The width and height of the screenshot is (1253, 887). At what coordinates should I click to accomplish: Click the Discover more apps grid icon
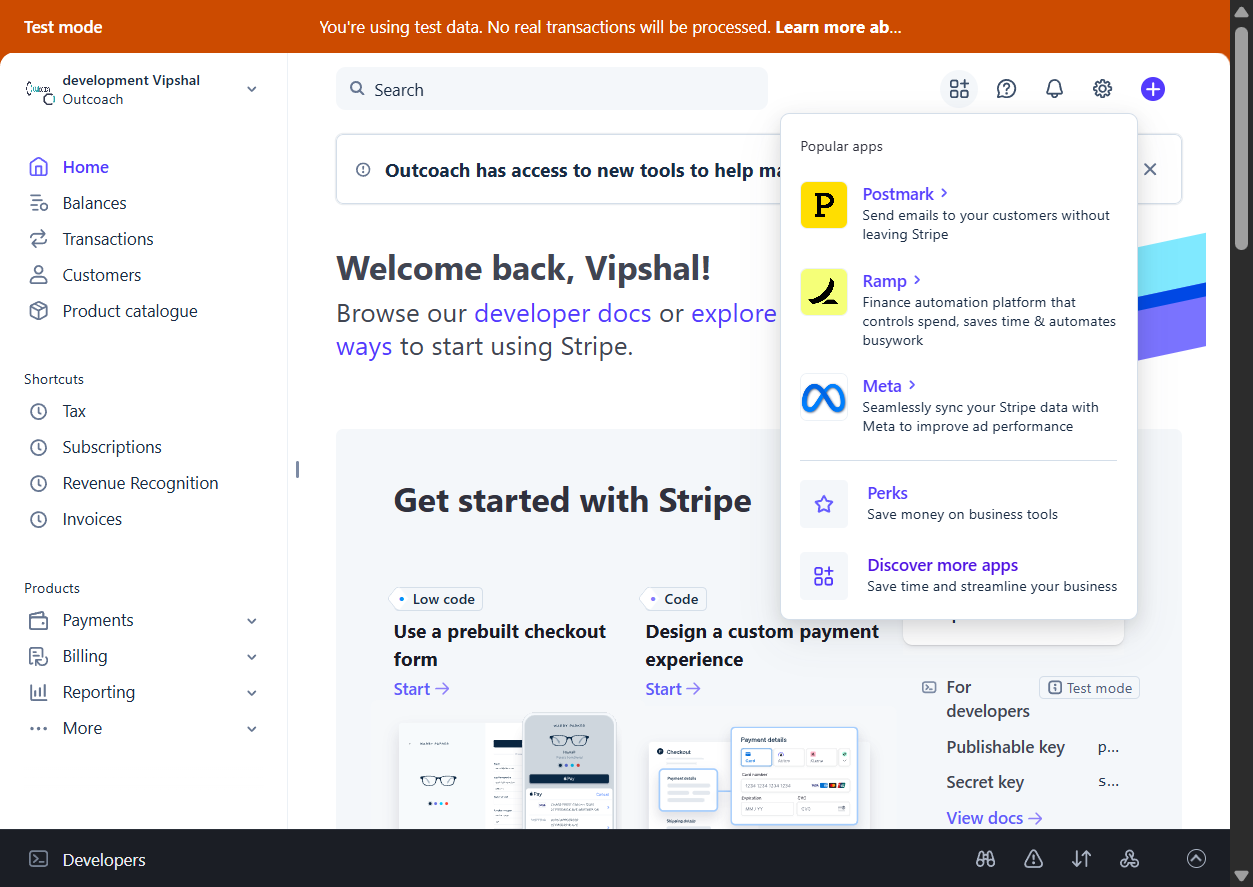tap(824, 576)
